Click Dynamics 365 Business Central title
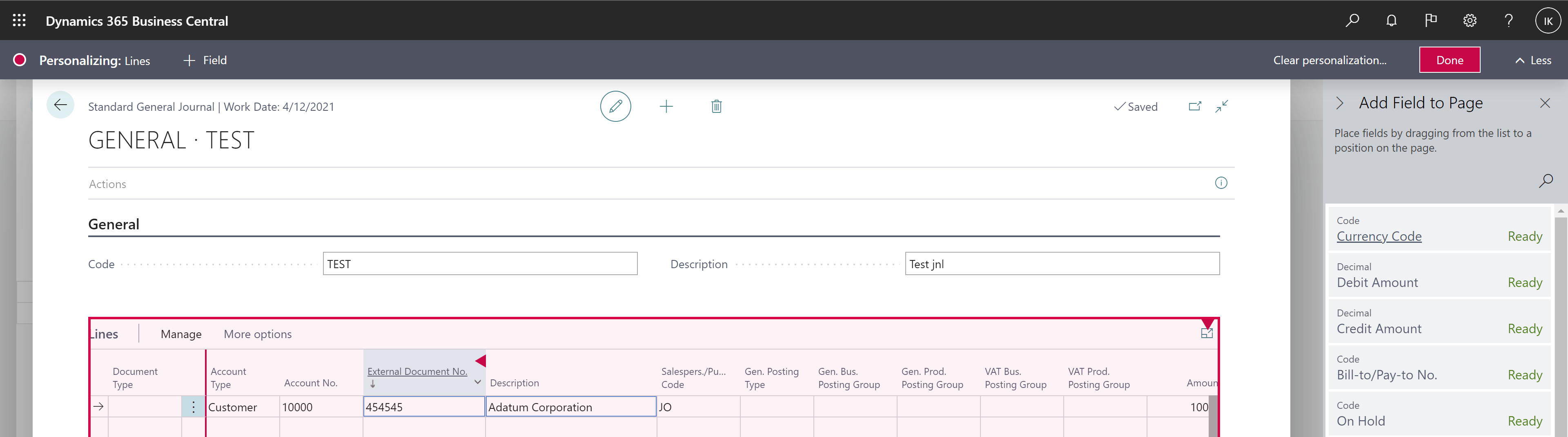The image size is (1568, 437). click(137, 21)
